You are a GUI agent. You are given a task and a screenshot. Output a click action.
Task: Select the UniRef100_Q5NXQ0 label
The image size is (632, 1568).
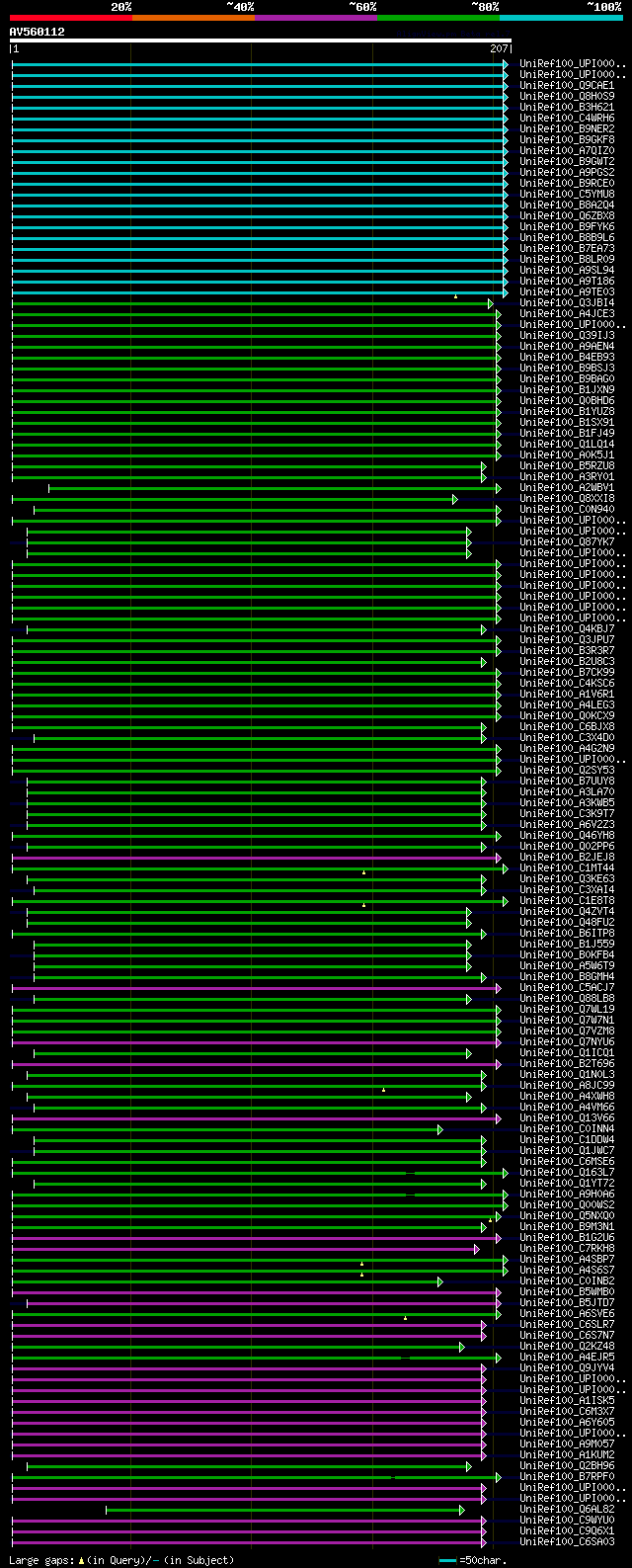[x=567, y=1216]
